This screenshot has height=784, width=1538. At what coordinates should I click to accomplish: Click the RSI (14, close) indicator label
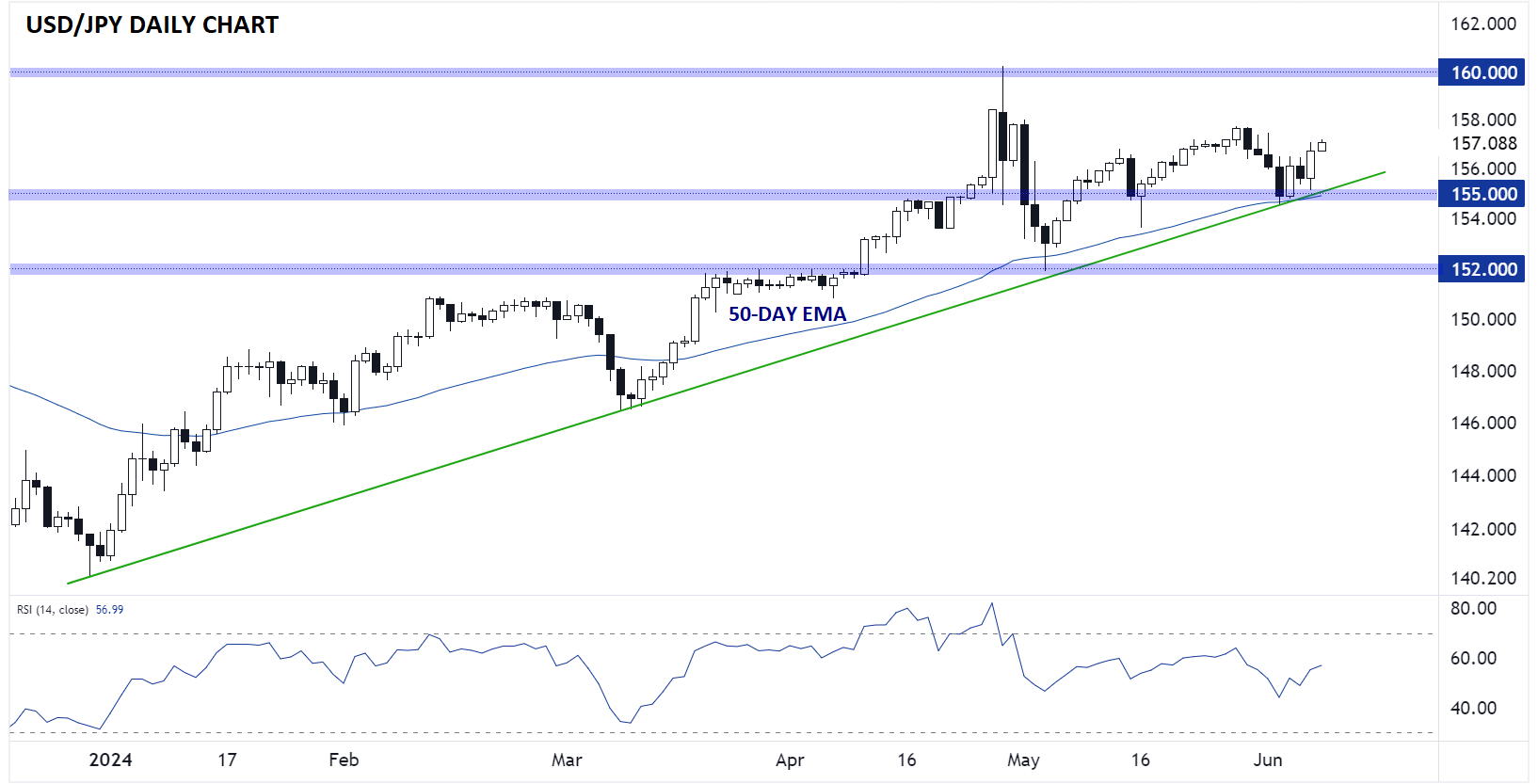(x=53, y=610)
